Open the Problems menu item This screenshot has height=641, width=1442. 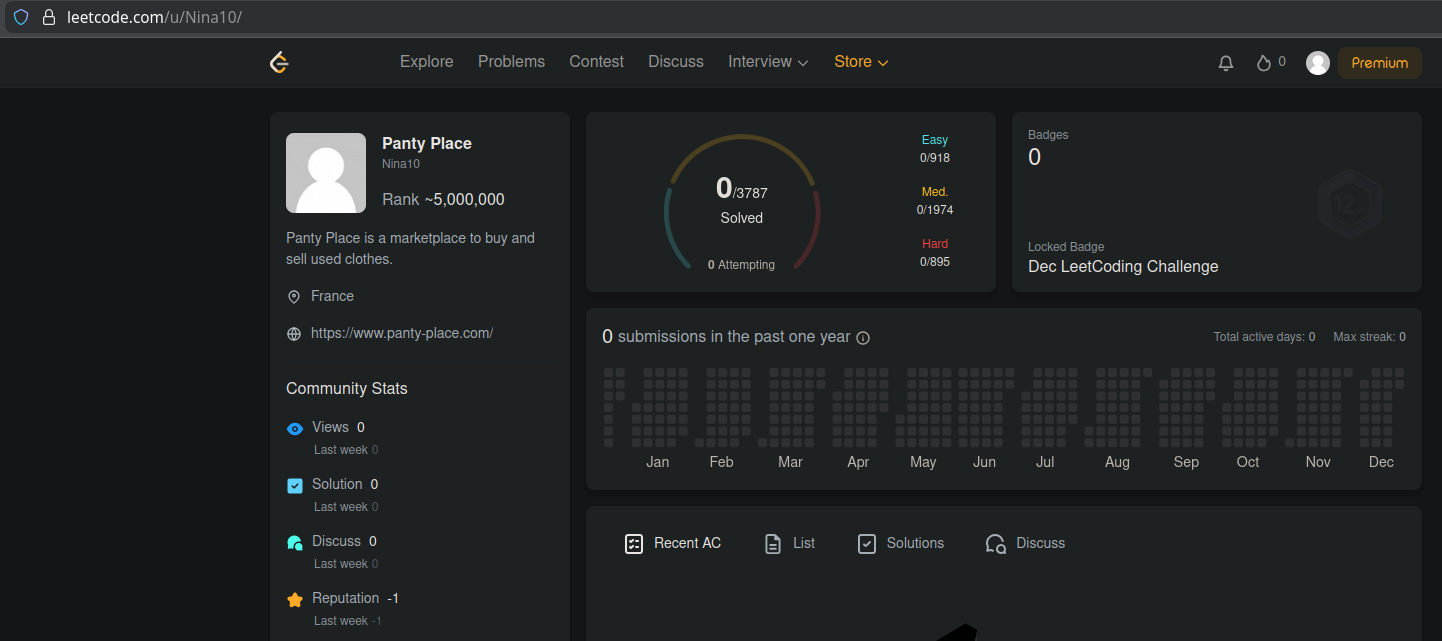pyautogui.click(x=511, y=62)
